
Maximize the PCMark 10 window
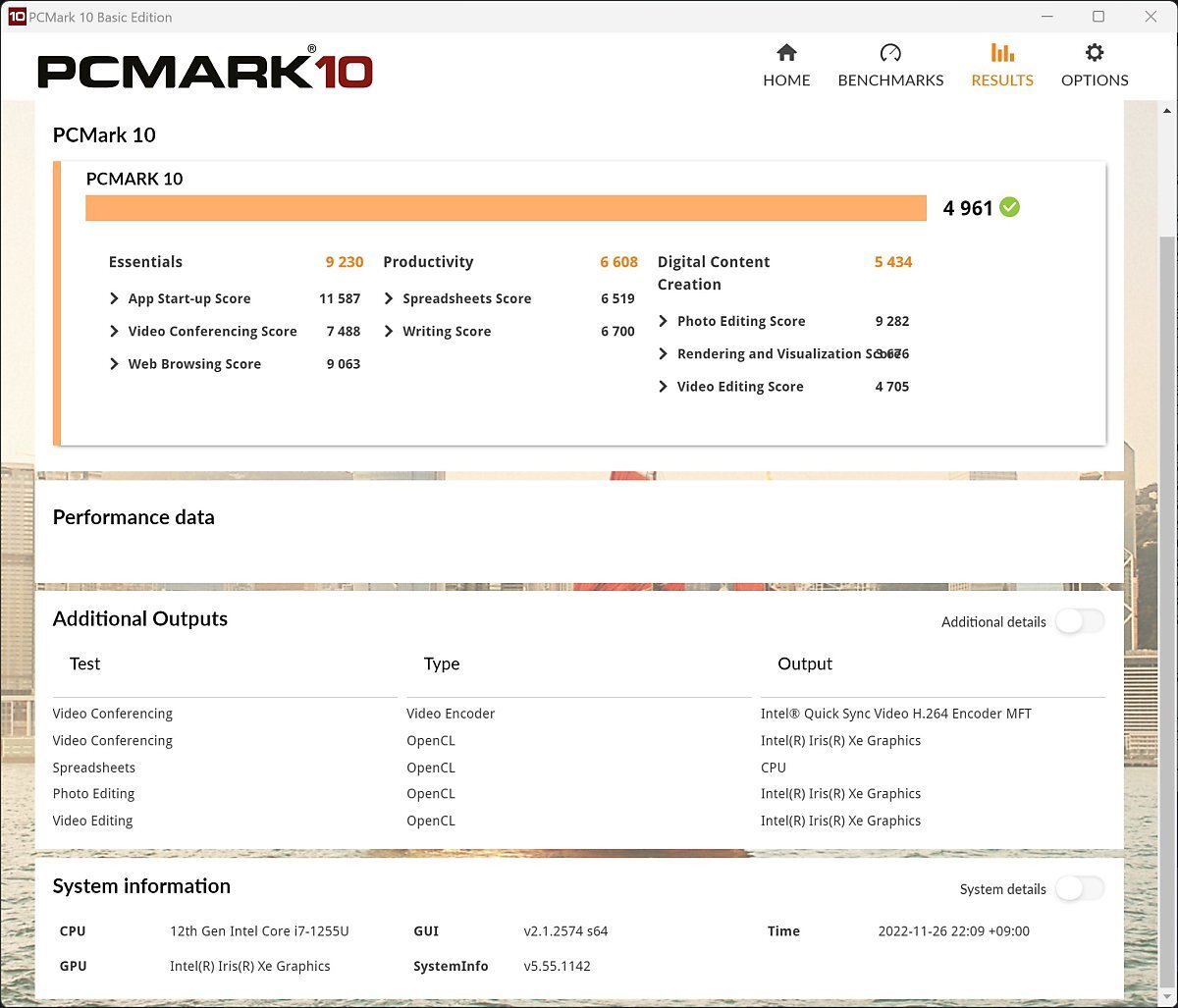(1098, 17)
